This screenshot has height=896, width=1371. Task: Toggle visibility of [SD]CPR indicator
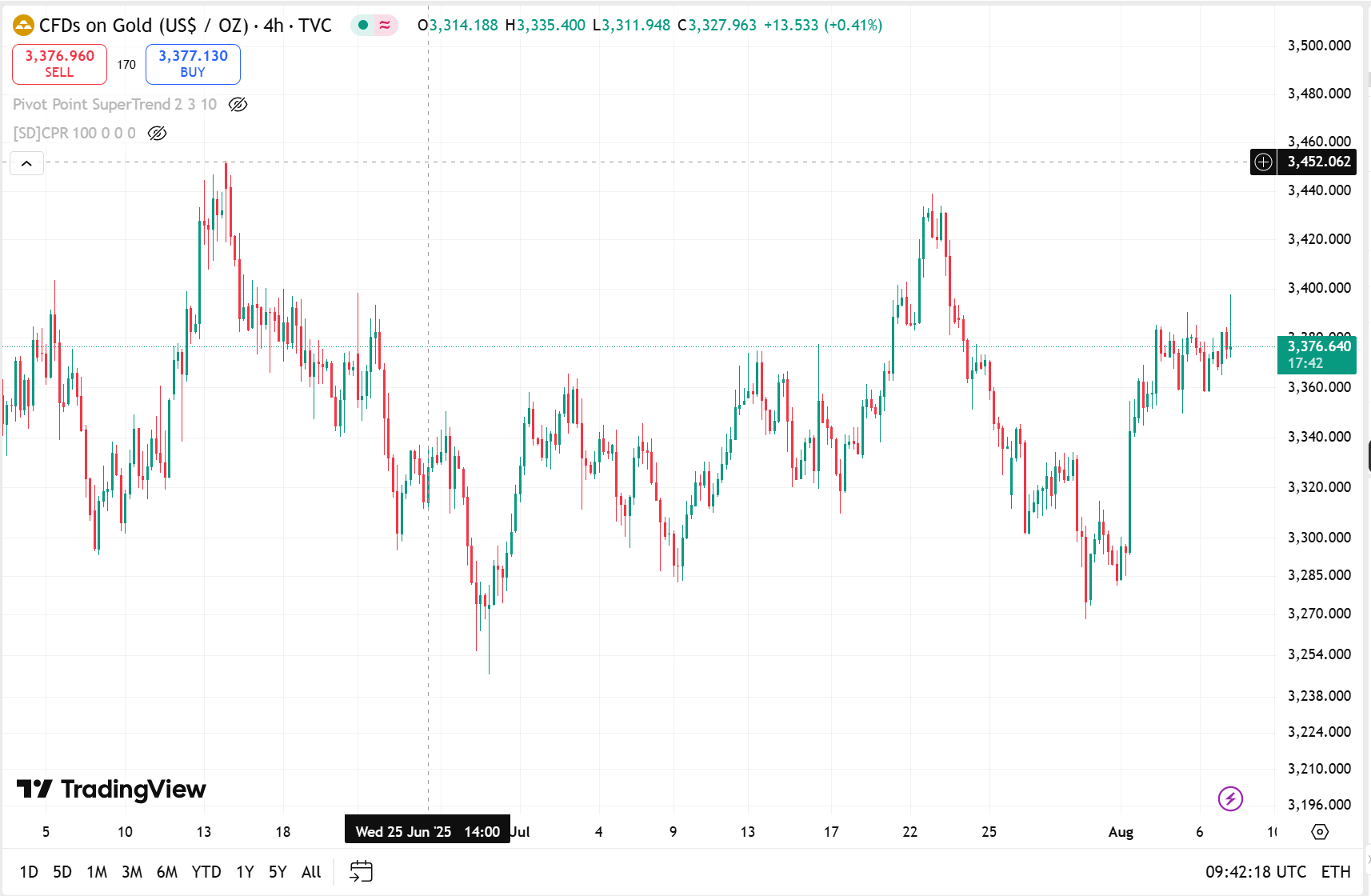[158, 134]
